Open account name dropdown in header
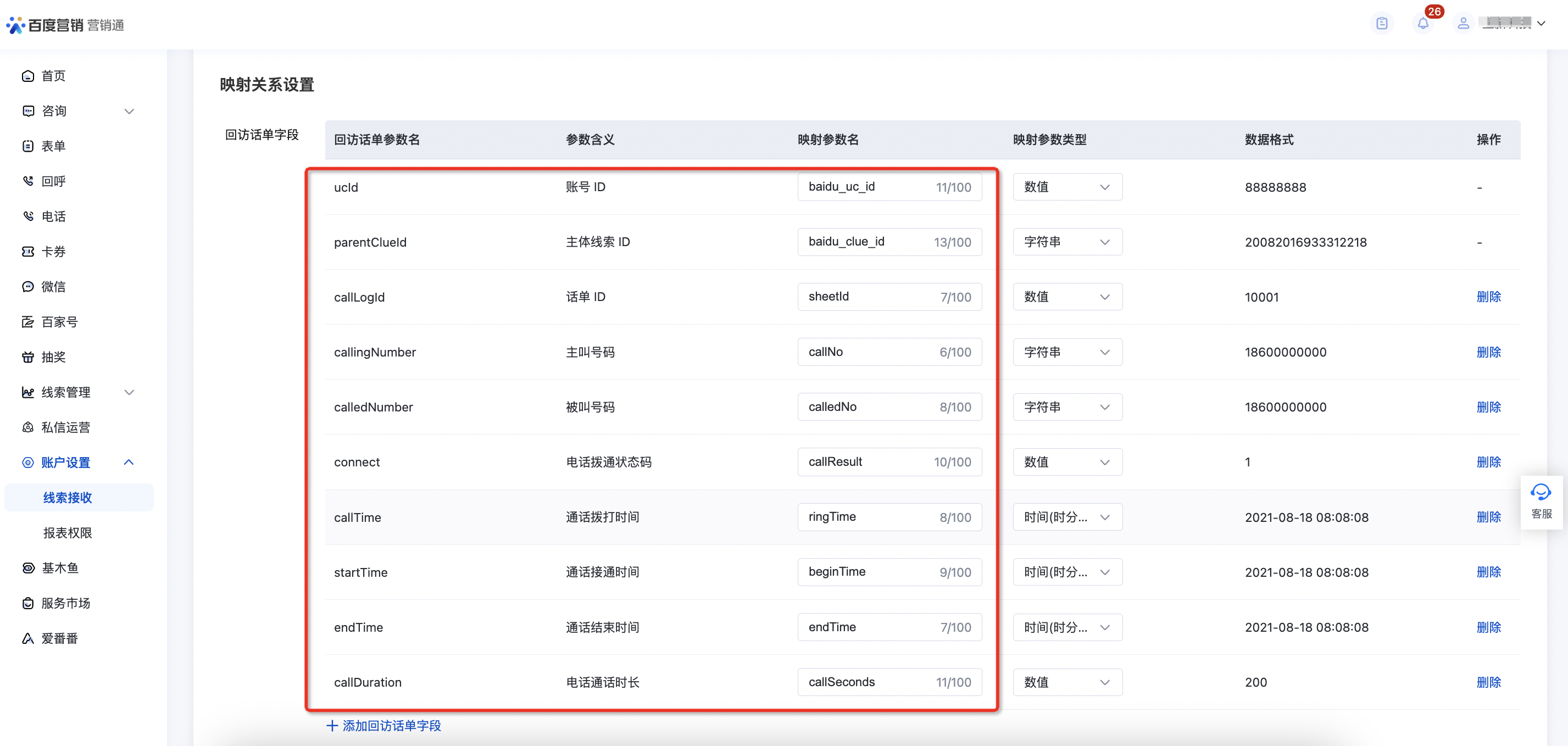The width and height of the screenshot is (1568, 746). tap(1541, 24)
